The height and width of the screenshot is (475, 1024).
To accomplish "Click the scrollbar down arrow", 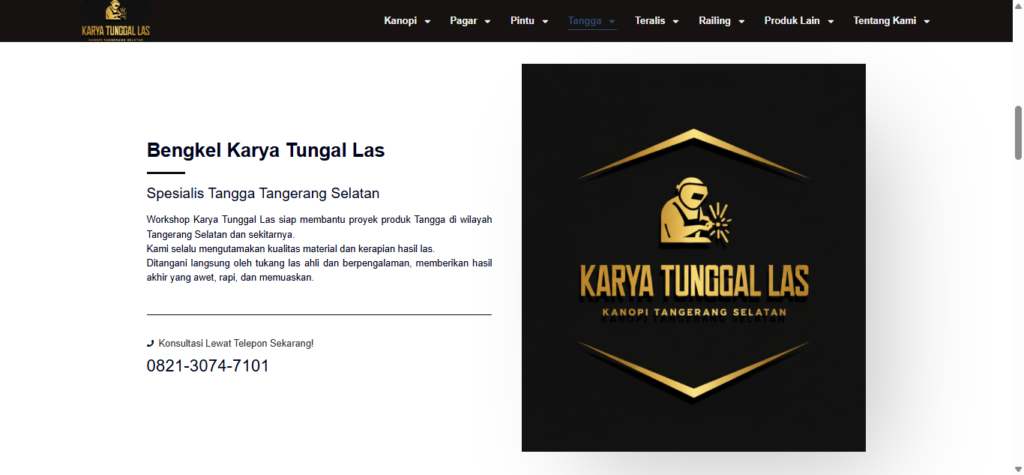I will click(x=1018, y=470).
